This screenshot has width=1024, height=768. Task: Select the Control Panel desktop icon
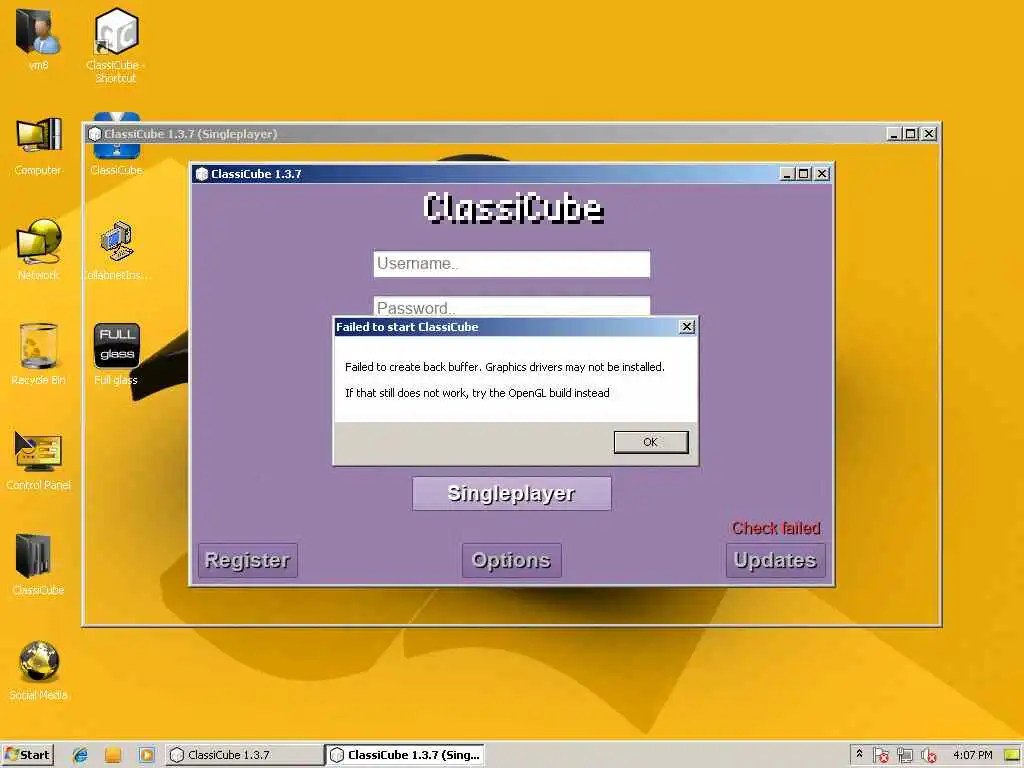pos(38,459)
